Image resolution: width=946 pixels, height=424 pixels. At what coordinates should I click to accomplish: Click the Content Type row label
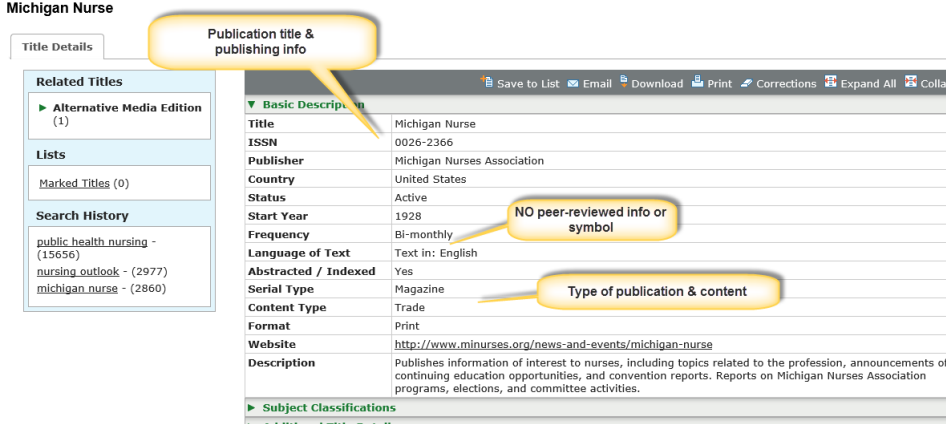(287, 308)
